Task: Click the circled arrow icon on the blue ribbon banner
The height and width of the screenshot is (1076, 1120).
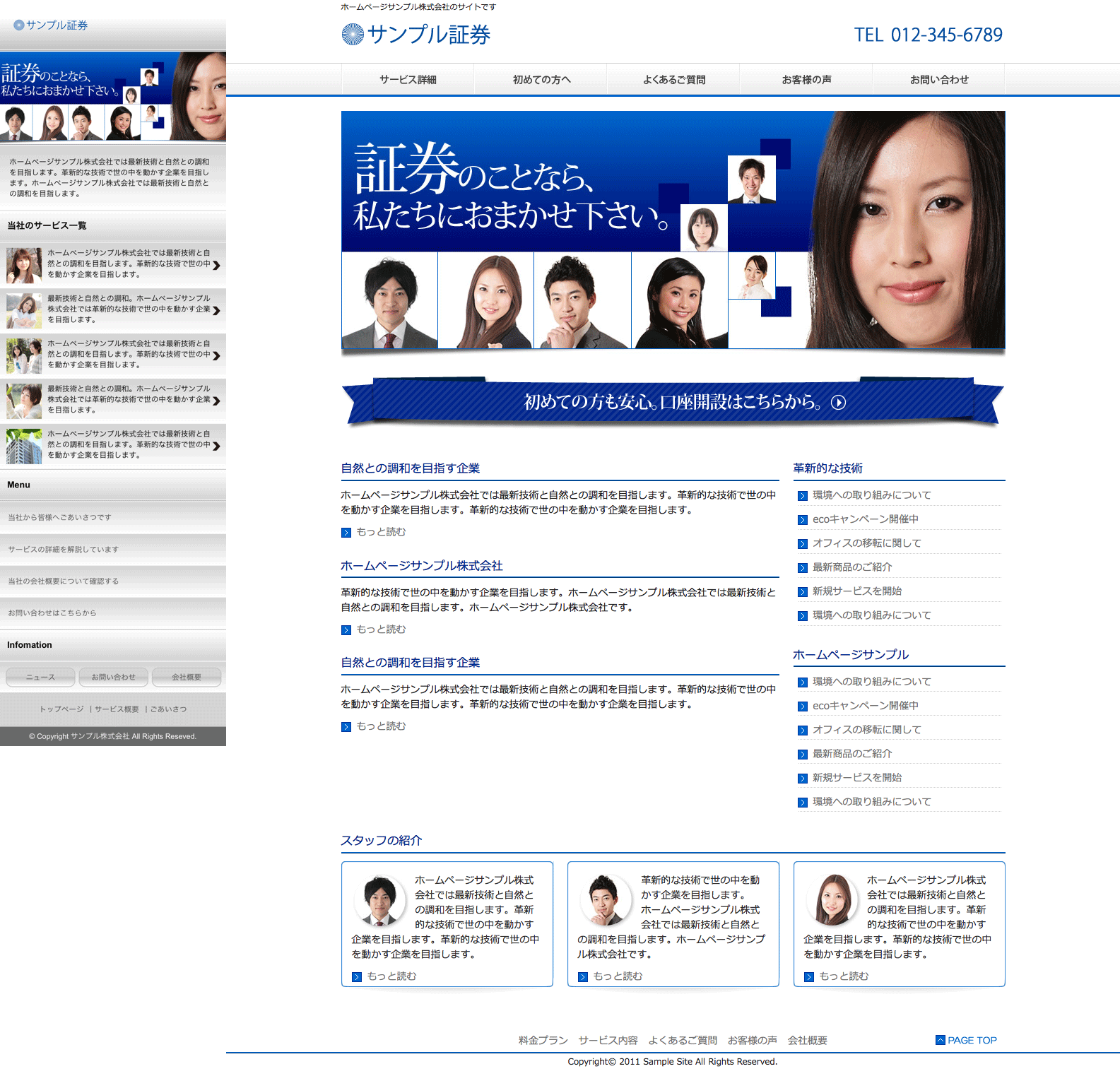Action: [838, 403]
